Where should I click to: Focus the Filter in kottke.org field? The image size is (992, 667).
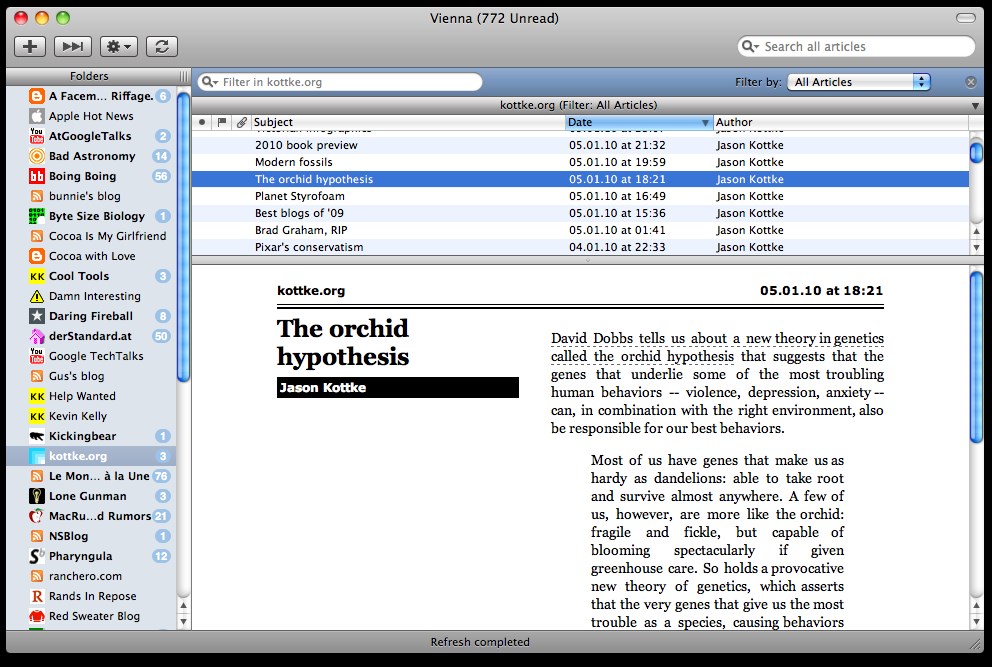[x=340, y=82]
